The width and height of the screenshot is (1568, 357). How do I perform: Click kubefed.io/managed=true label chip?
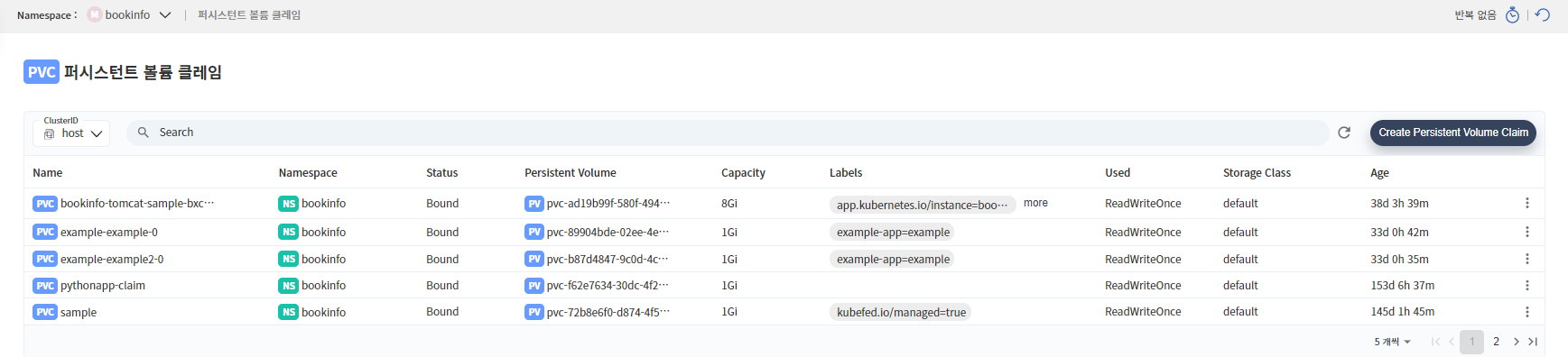(x=901, y=313)
